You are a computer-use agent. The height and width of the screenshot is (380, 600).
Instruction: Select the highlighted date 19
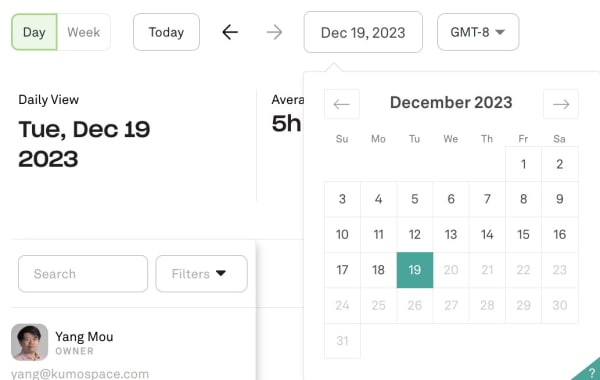click(415, 270)
